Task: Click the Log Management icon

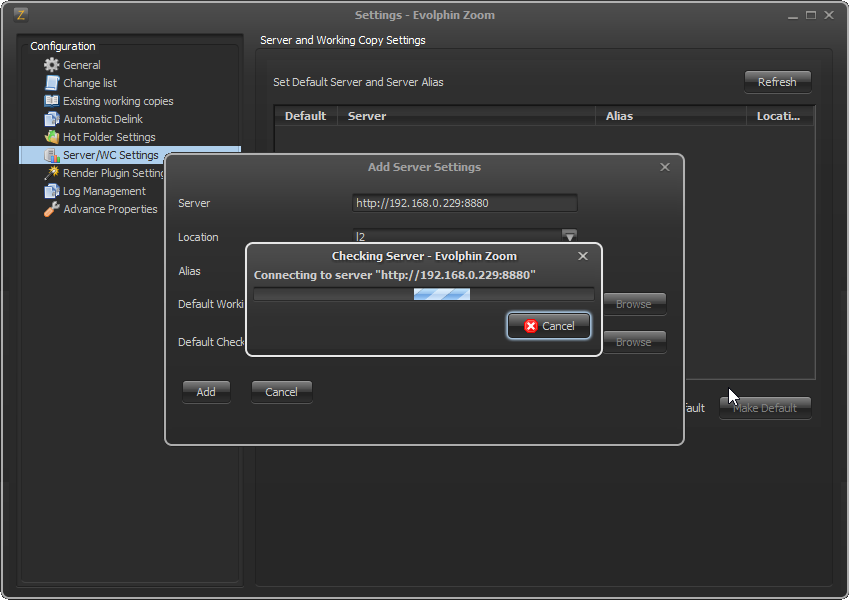Action: pyautogui.click(x=51, y=191)
